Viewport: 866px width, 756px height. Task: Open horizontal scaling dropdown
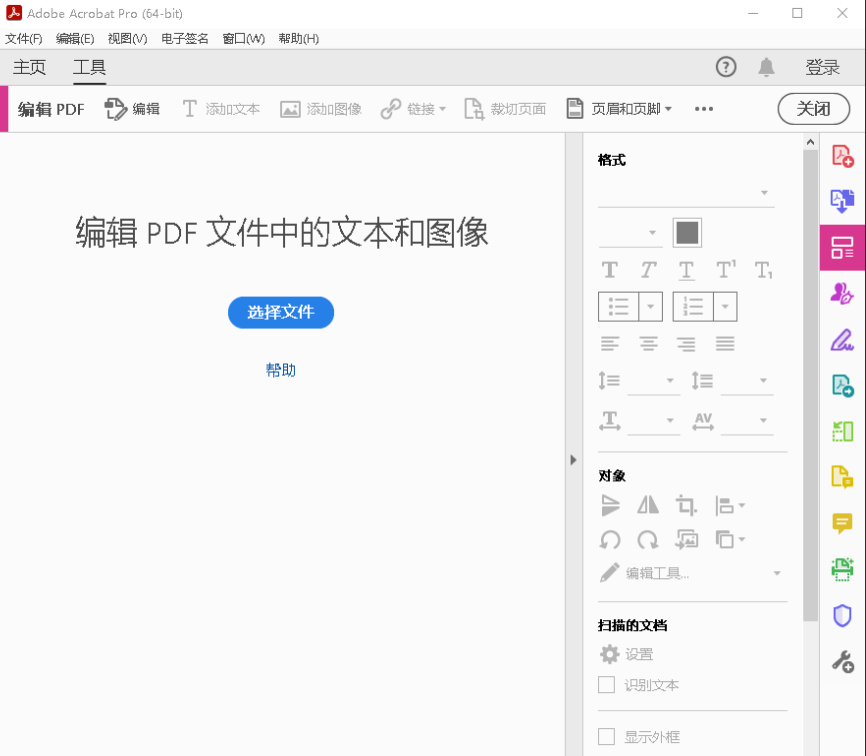coord(653,420)
